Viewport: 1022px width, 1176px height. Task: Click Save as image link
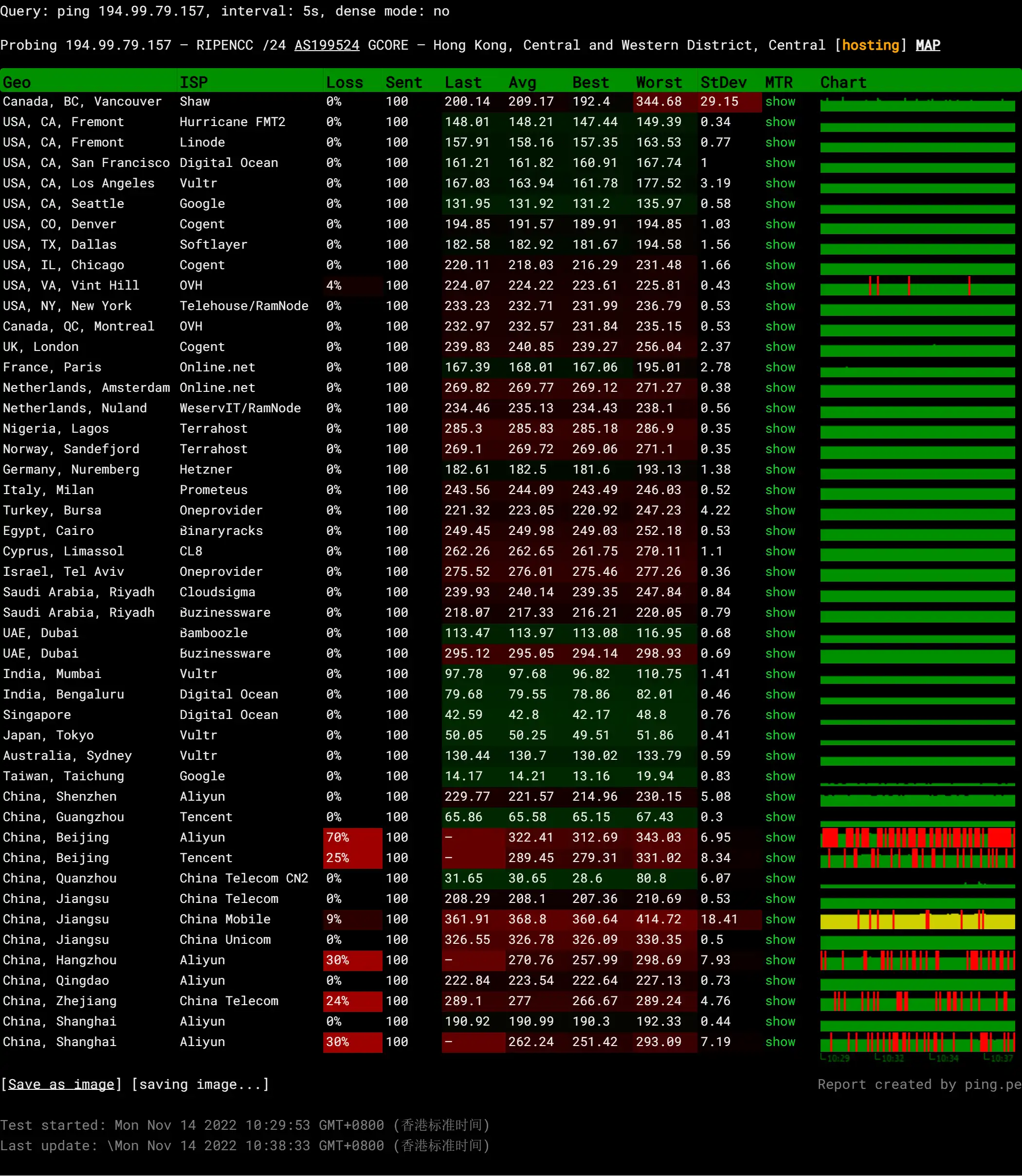pyautogui.click(x=61, y=1084)
